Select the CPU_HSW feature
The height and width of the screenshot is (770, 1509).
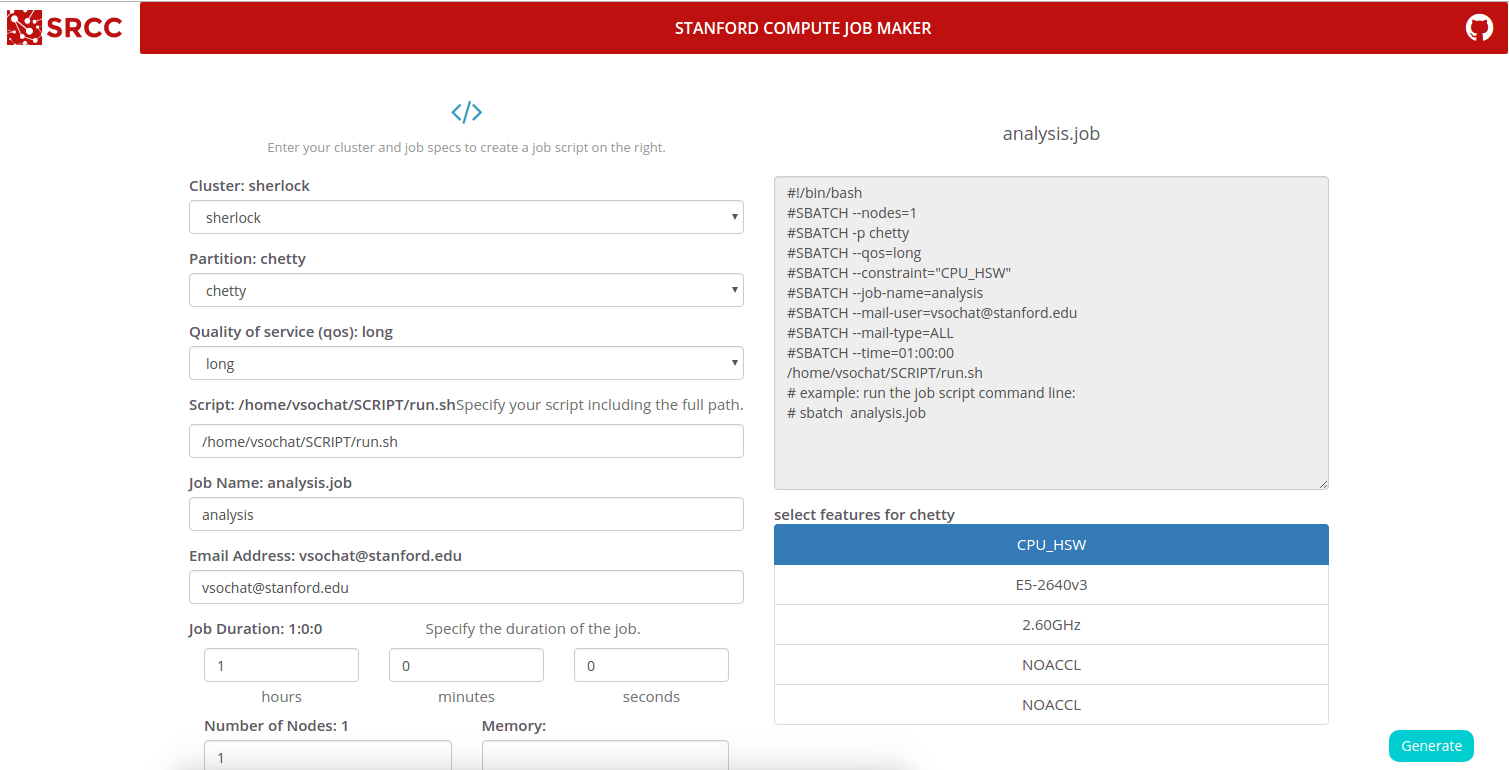[1051, 545]
